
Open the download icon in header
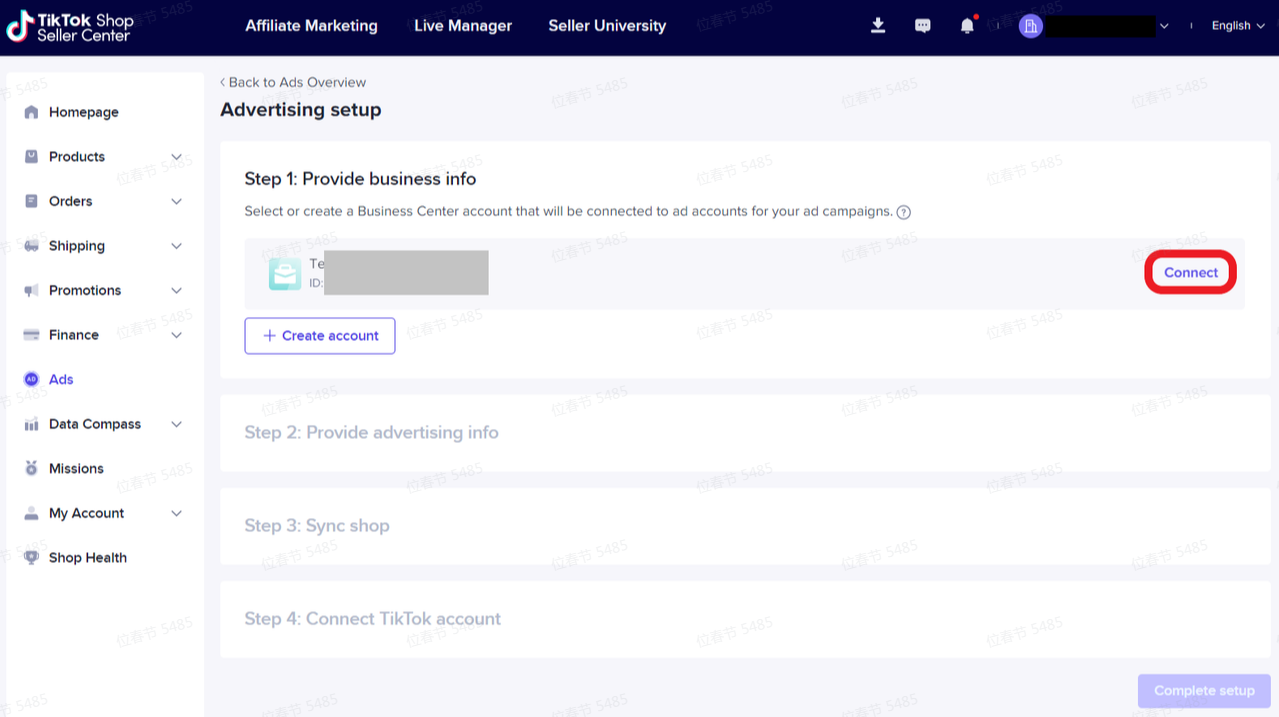878,26
